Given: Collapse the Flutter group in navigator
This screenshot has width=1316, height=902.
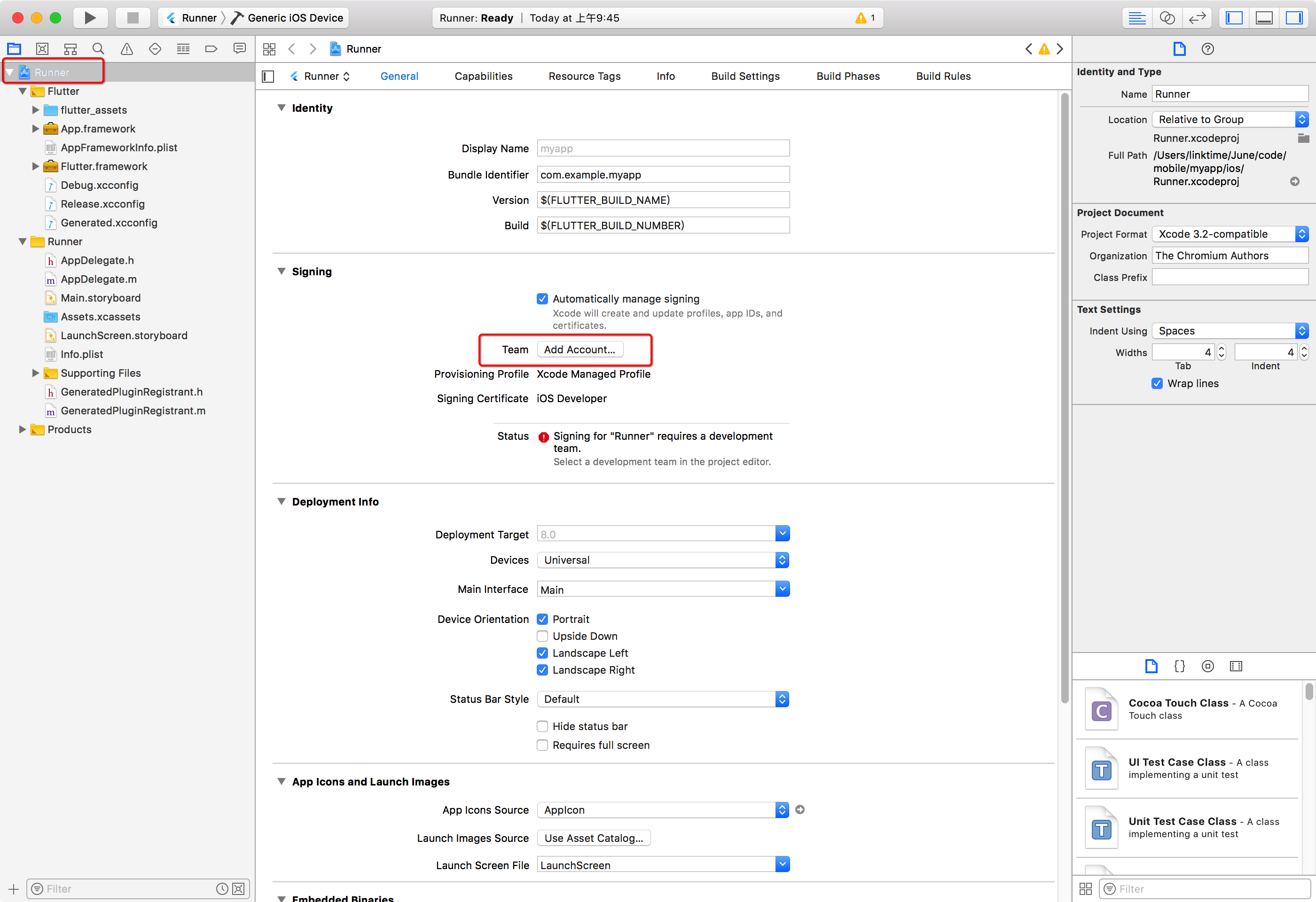Looking at the screenshot, I should click(23, 91).
